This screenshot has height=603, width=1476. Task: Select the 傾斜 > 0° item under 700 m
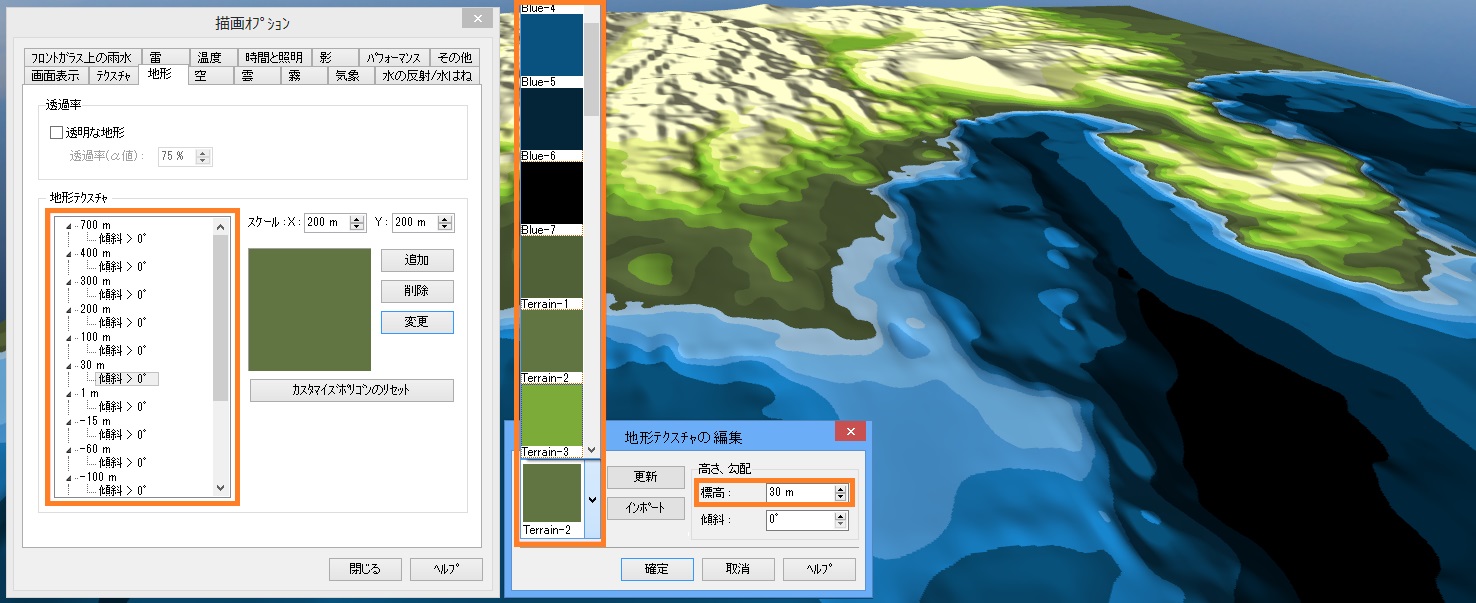[x=123, y=239]
